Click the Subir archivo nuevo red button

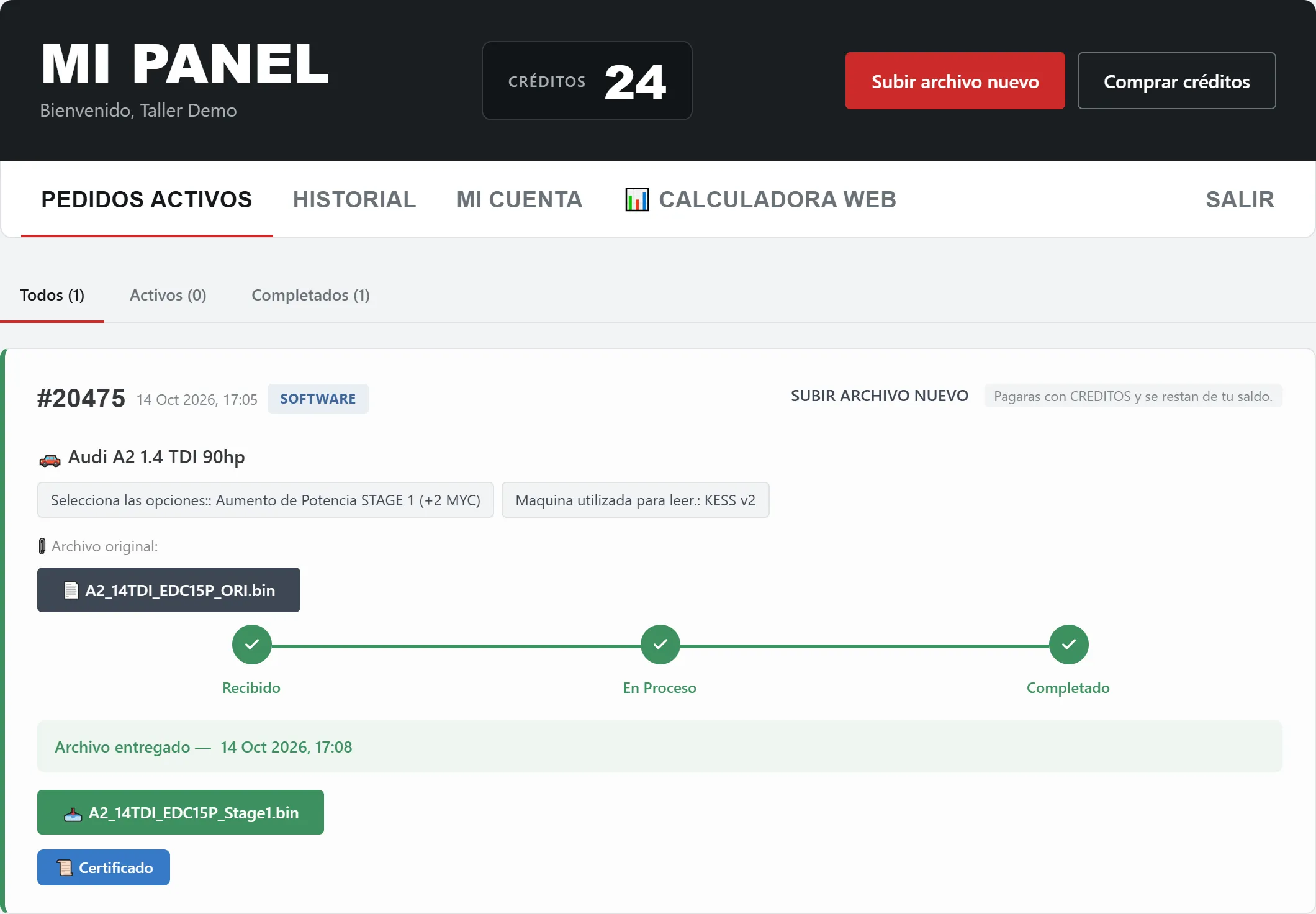(955, 81)
